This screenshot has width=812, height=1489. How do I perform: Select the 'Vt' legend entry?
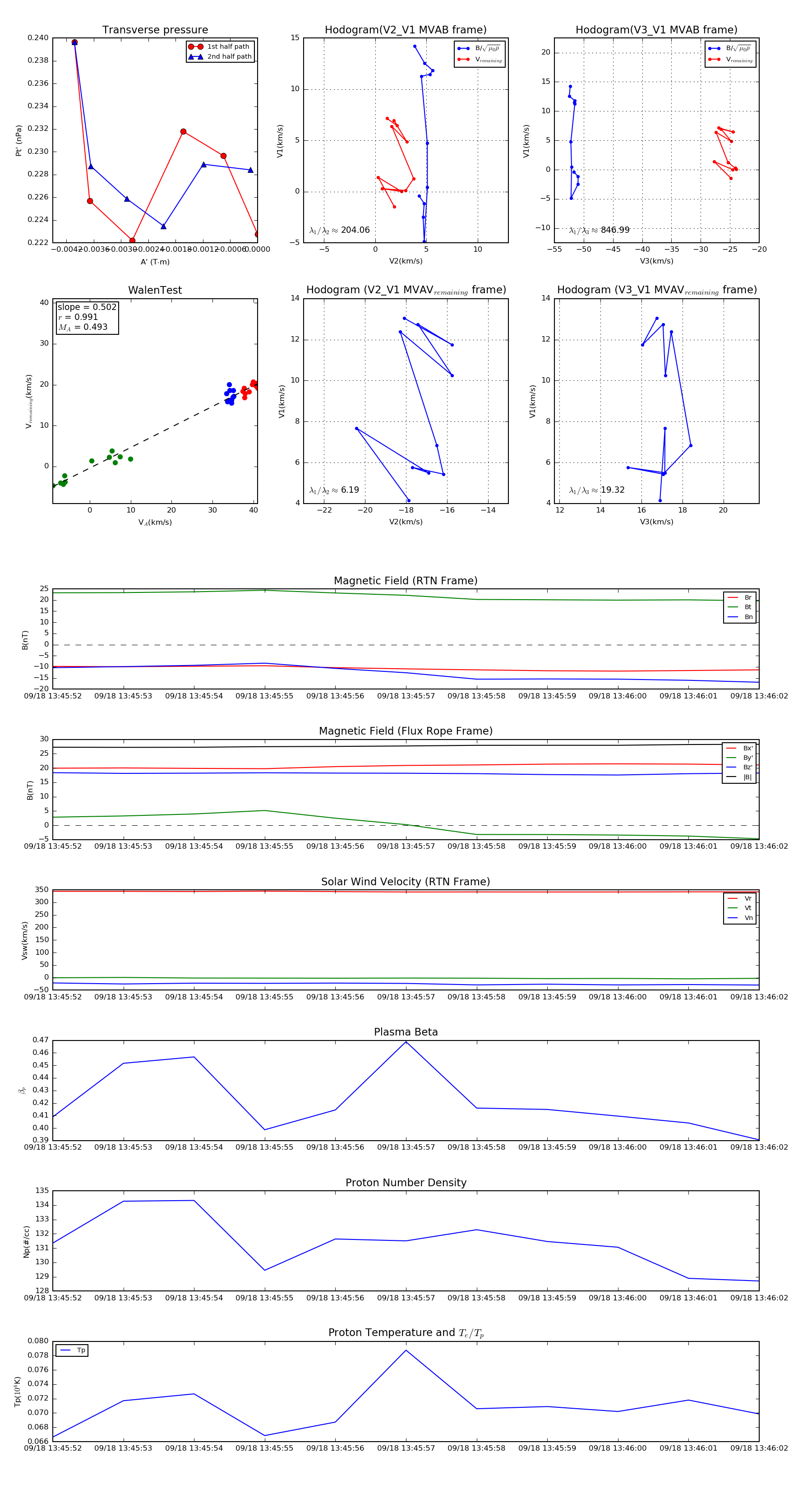740,908
